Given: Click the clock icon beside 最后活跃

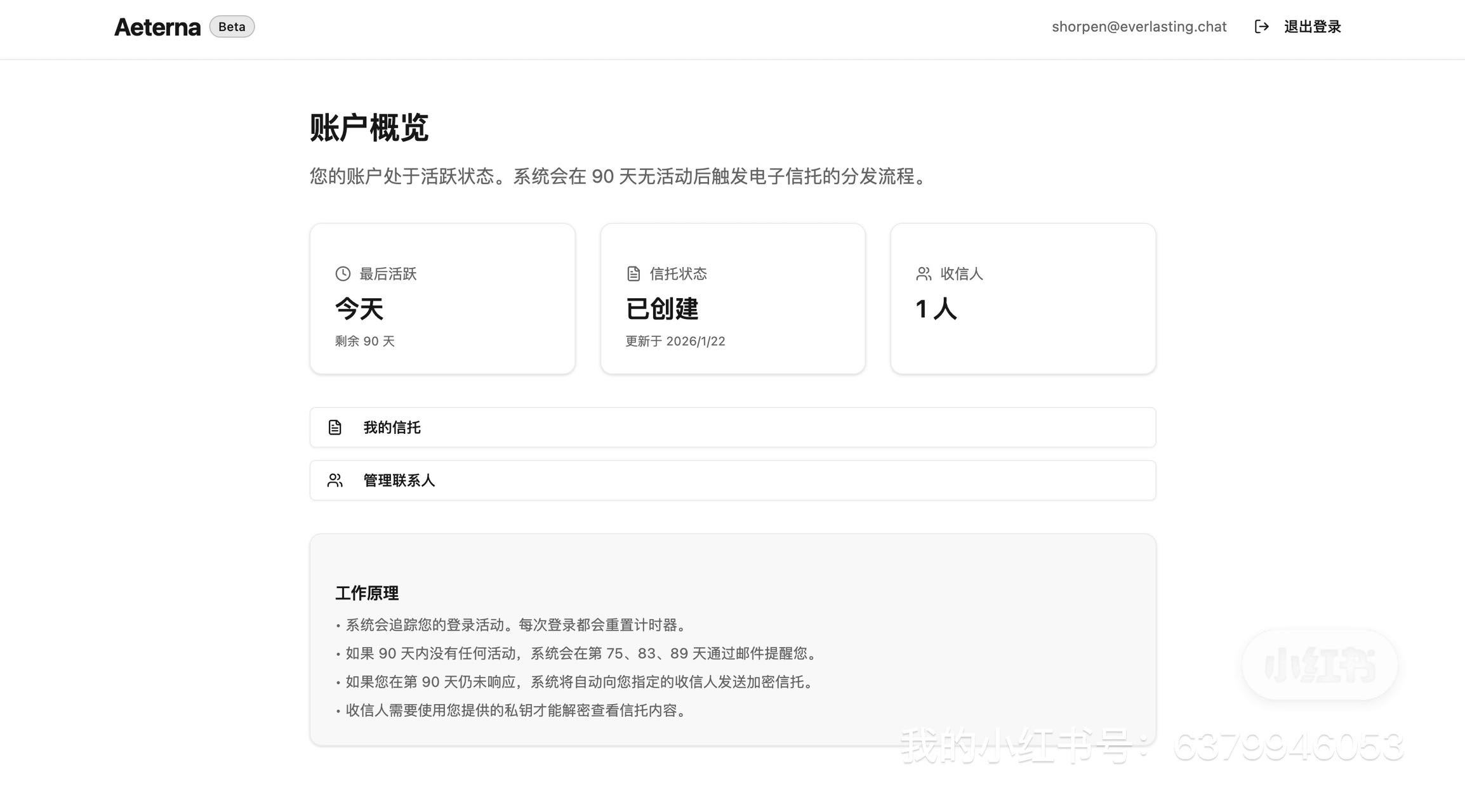Looking at the screenshot, I should tap(343, 273).
